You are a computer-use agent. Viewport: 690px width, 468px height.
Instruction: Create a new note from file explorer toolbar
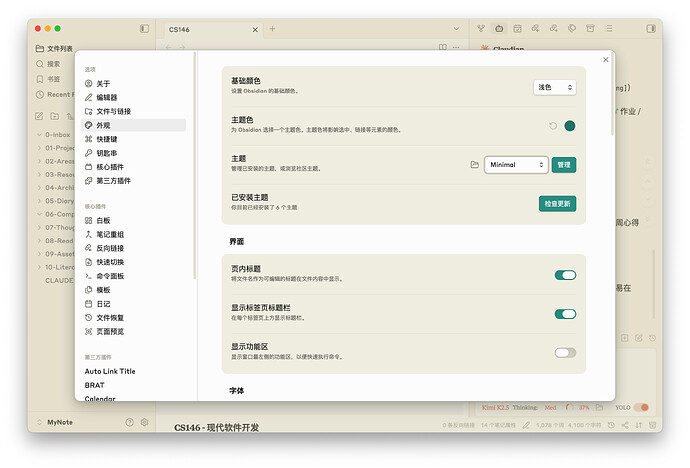click(x=39, y=116)
